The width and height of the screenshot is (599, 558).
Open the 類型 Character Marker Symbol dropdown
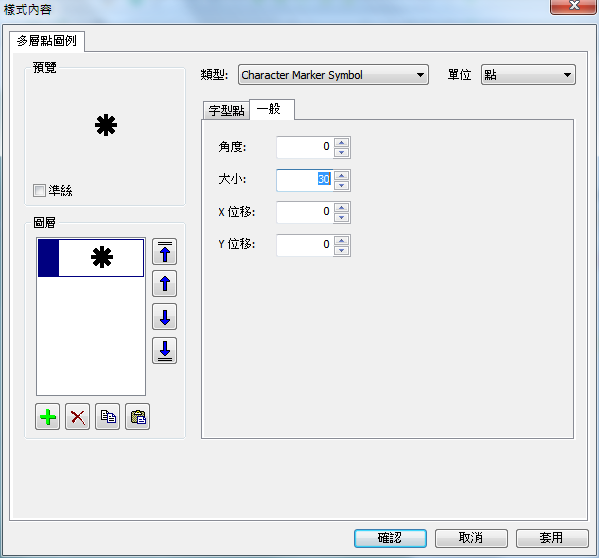(333, 75)
